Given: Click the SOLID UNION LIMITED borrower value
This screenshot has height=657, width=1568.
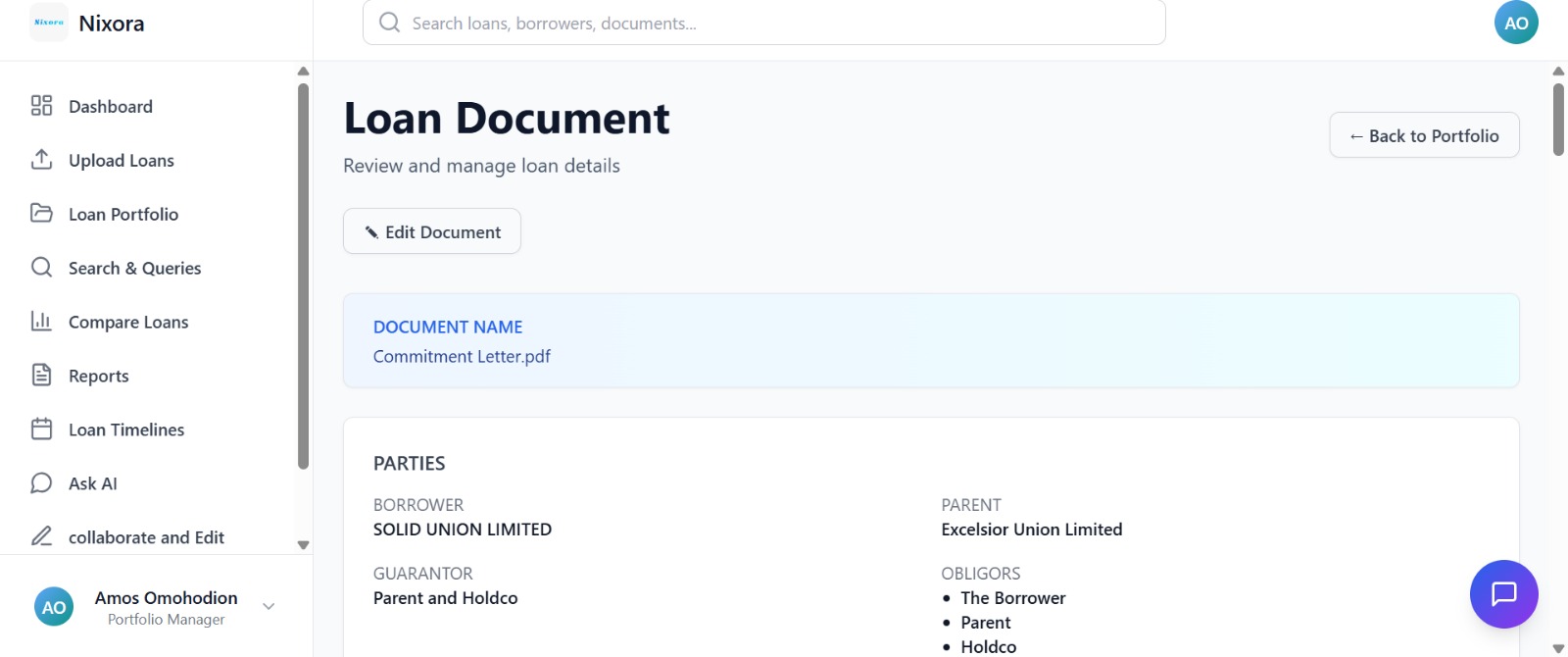Looking at the screenshot, I should click(x=463, y=530).
